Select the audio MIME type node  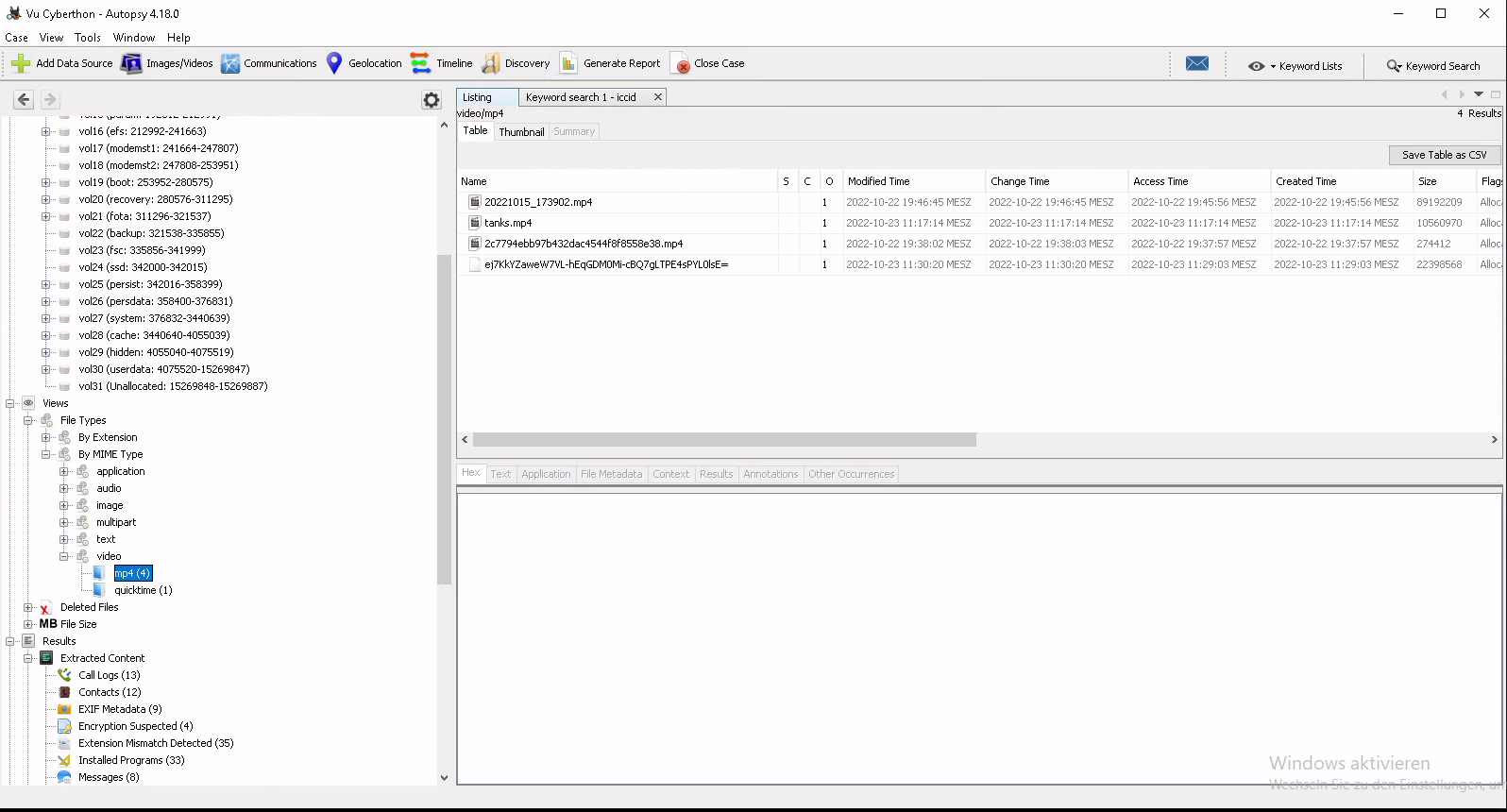pos(109,488)
